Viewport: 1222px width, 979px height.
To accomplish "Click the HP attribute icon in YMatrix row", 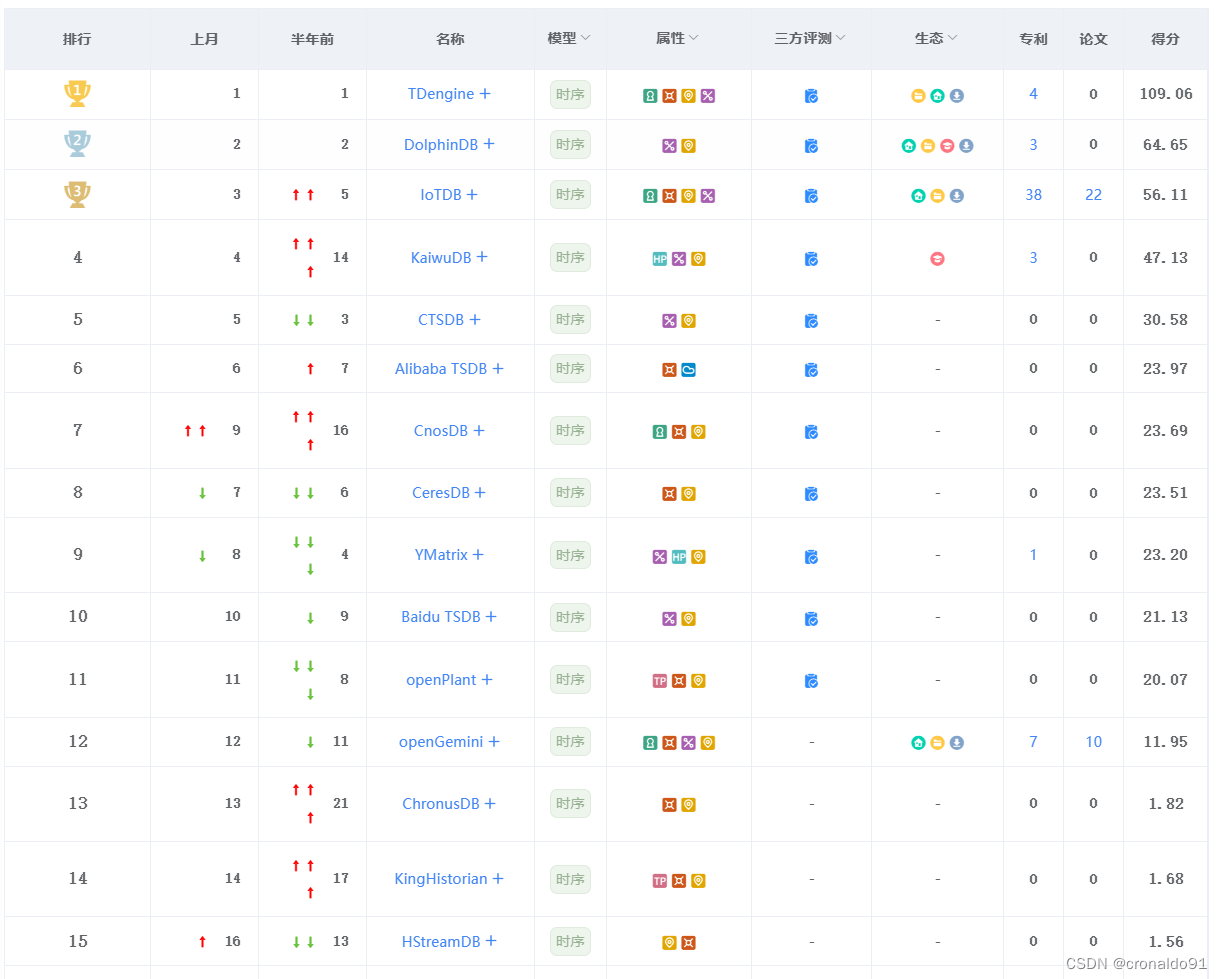I will click(x=679, y=557).
